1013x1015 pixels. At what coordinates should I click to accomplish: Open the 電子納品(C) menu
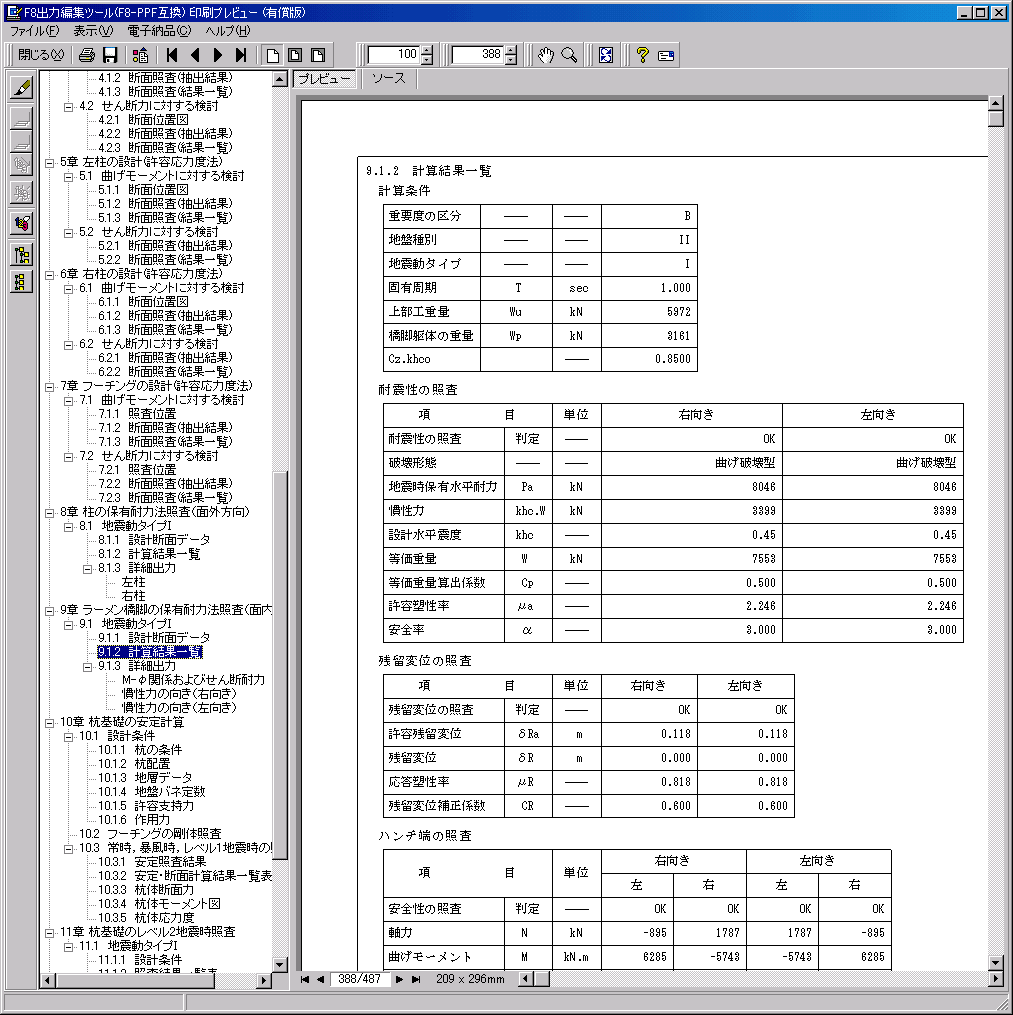coord(159,30)
